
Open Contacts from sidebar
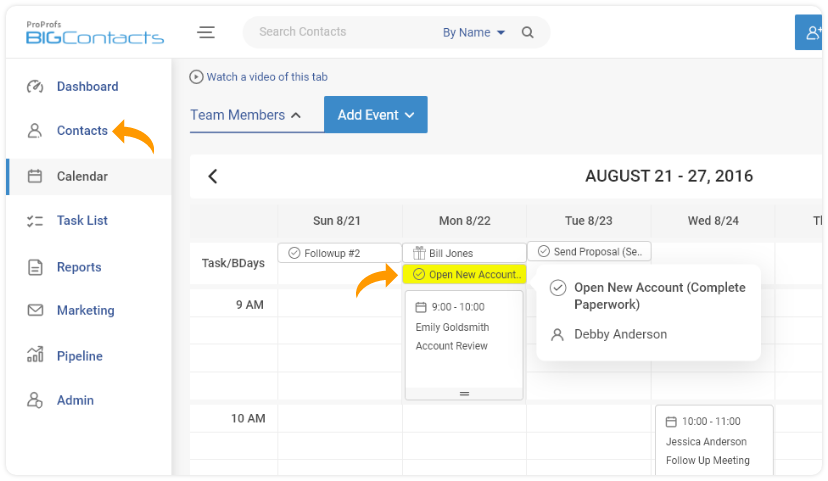click(x=82, y=130)
